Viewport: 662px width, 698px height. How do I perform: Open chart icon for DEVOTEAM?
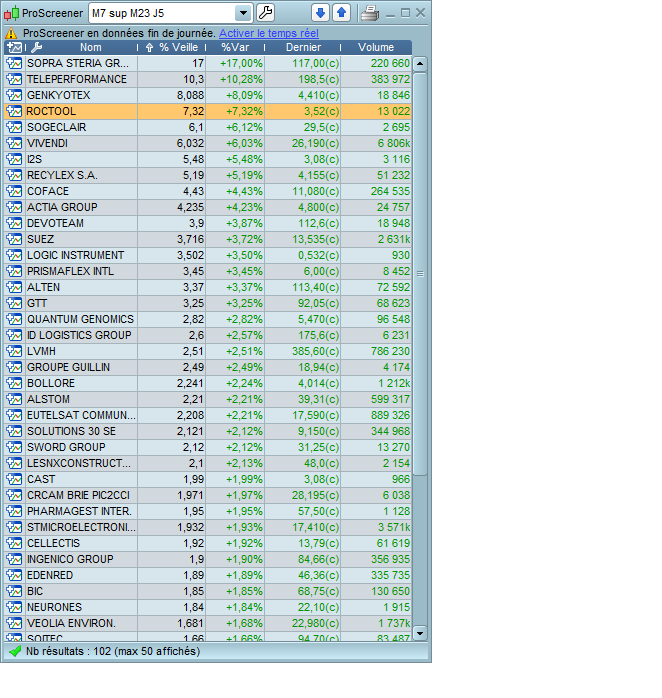tap(14, 223)
